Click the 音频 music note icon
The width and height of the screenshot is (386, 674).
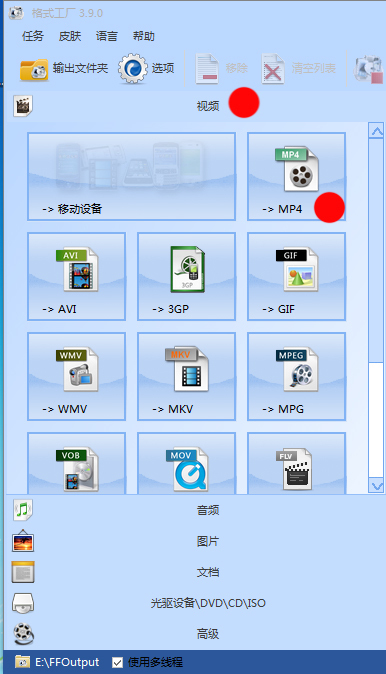point(23,510)
